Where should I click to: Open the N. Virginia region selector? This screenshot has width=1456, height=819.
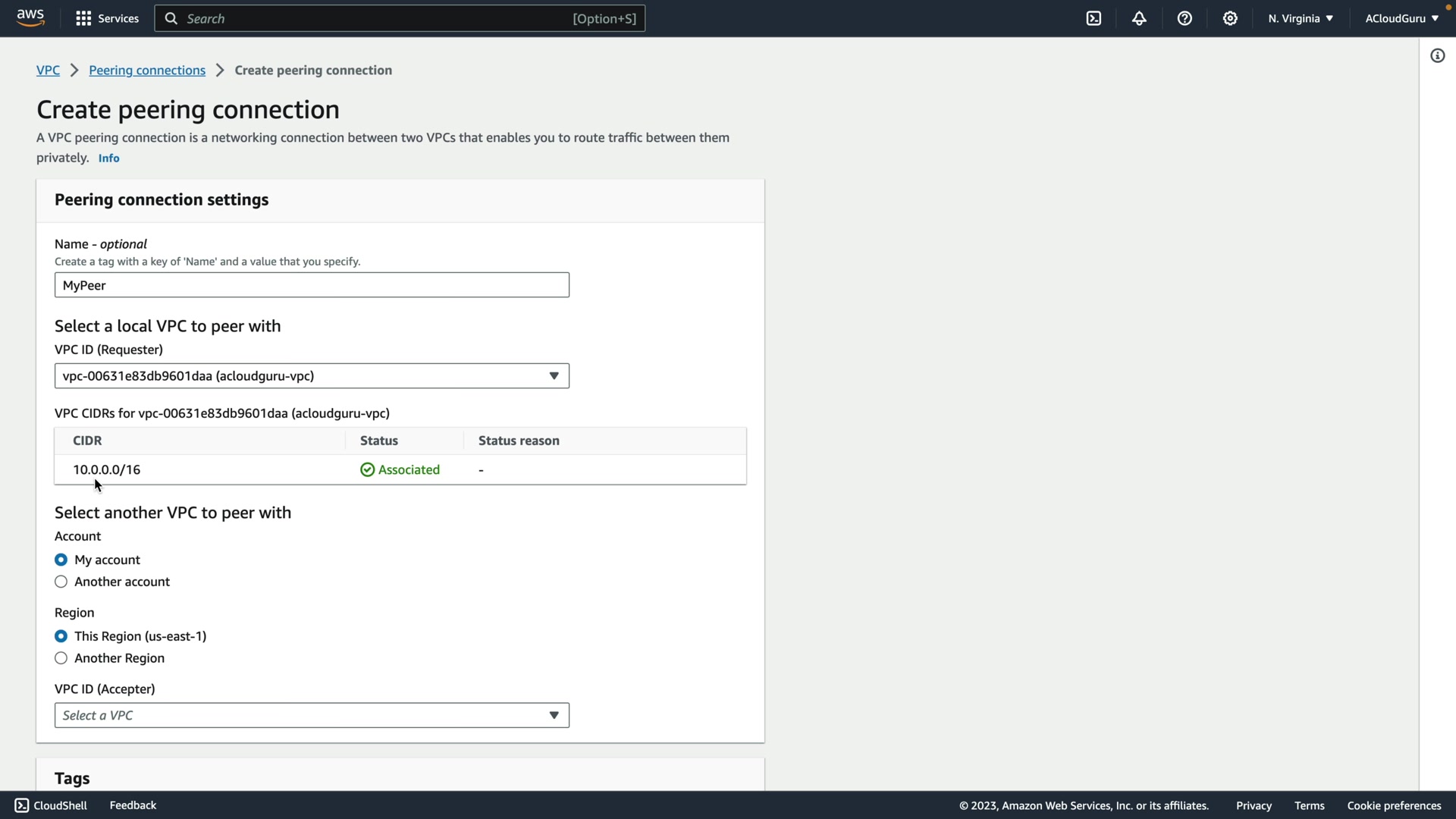pyautogui.click(x=1300, y=18)
